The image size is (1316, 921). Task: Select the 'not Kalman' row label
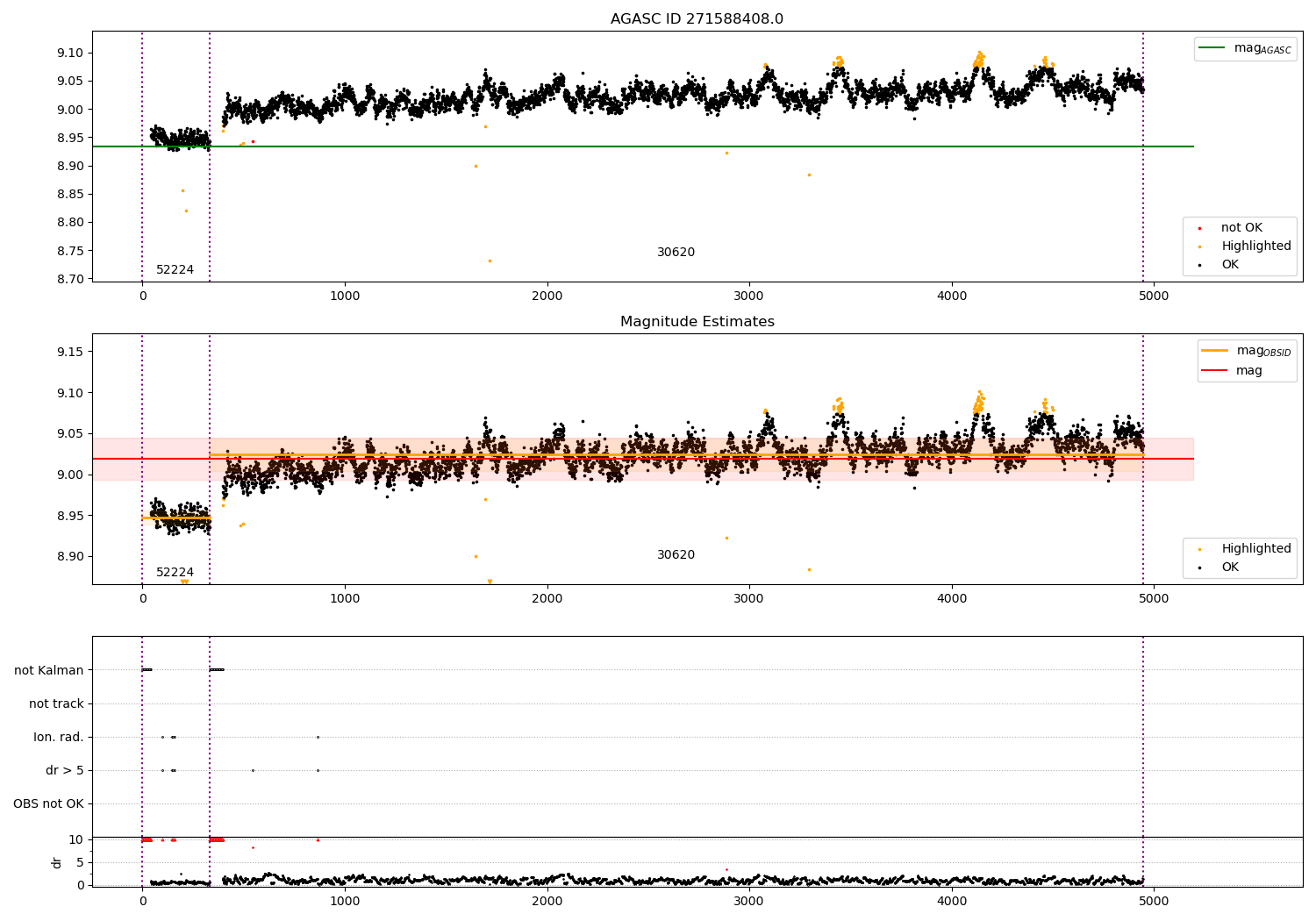tap(49, 670)
